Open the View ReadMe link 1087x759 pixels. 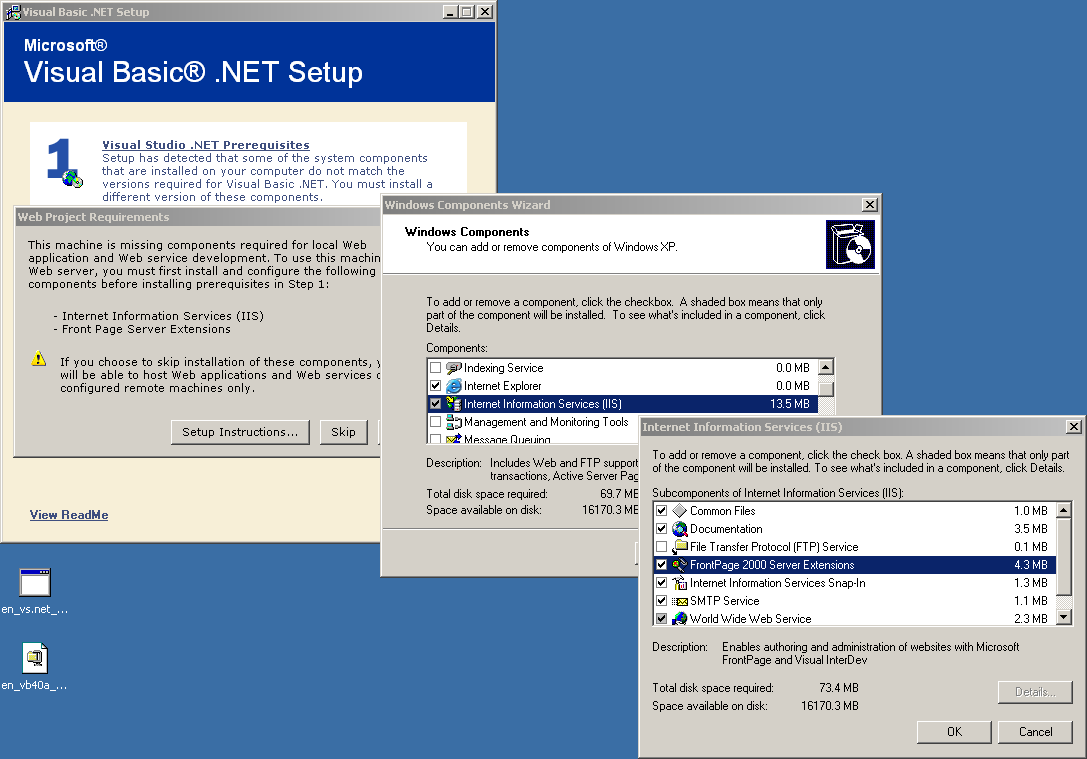point(69,515)
